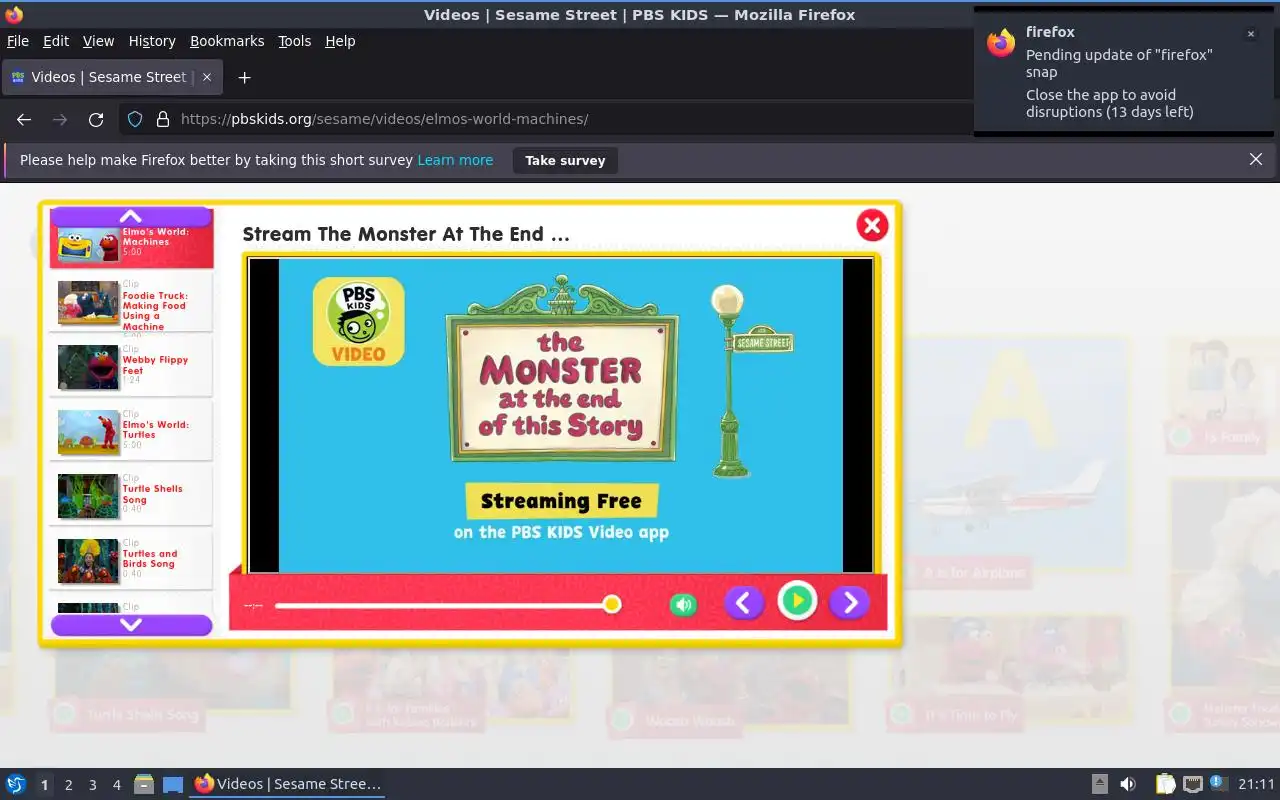The width and height of the screenshot is (1280, 800).
Task: Open the Bookmarks menu
Action: (227, 41)
